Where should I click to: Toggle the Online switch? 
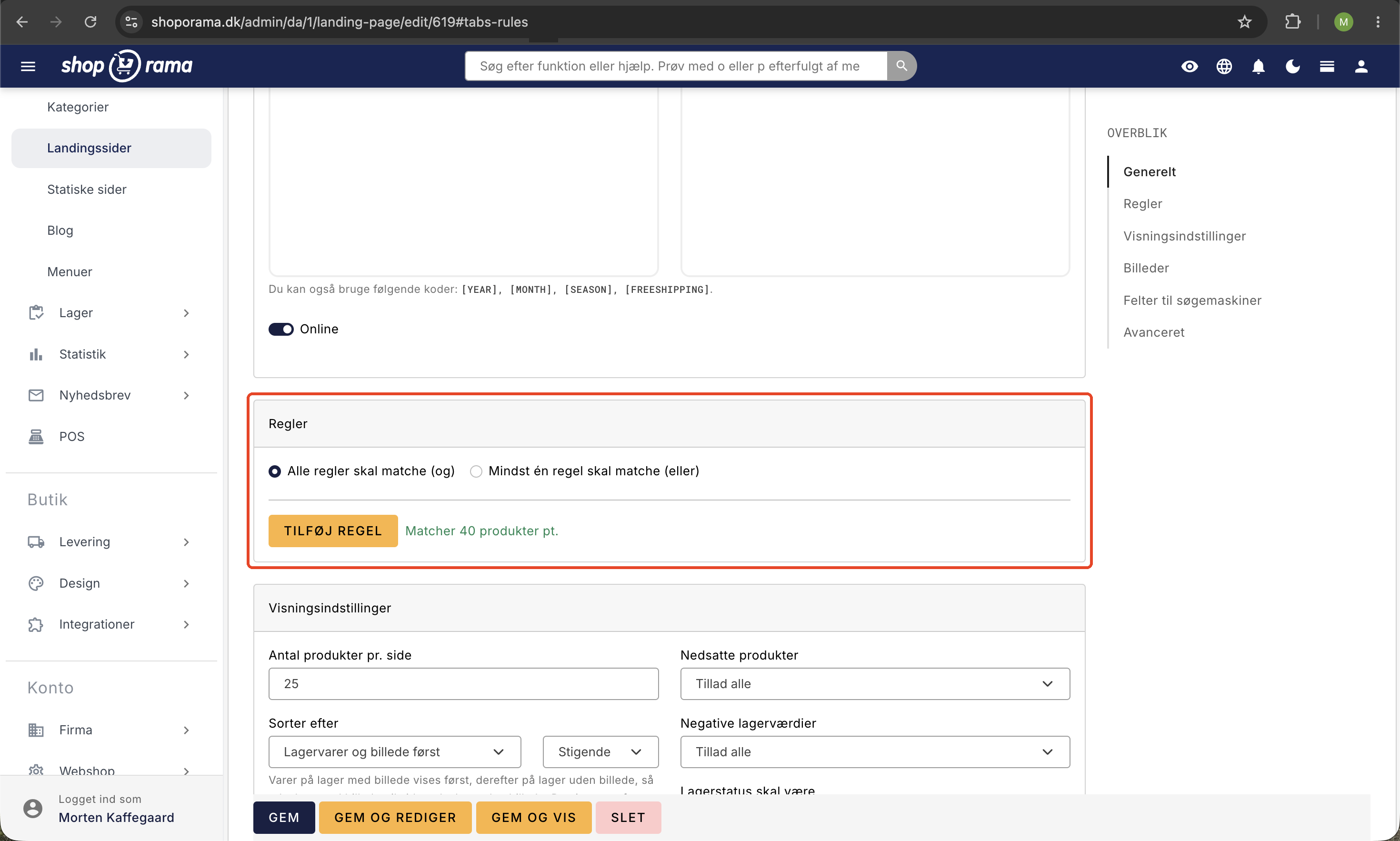pyautogui.click(x=281, y=329)
